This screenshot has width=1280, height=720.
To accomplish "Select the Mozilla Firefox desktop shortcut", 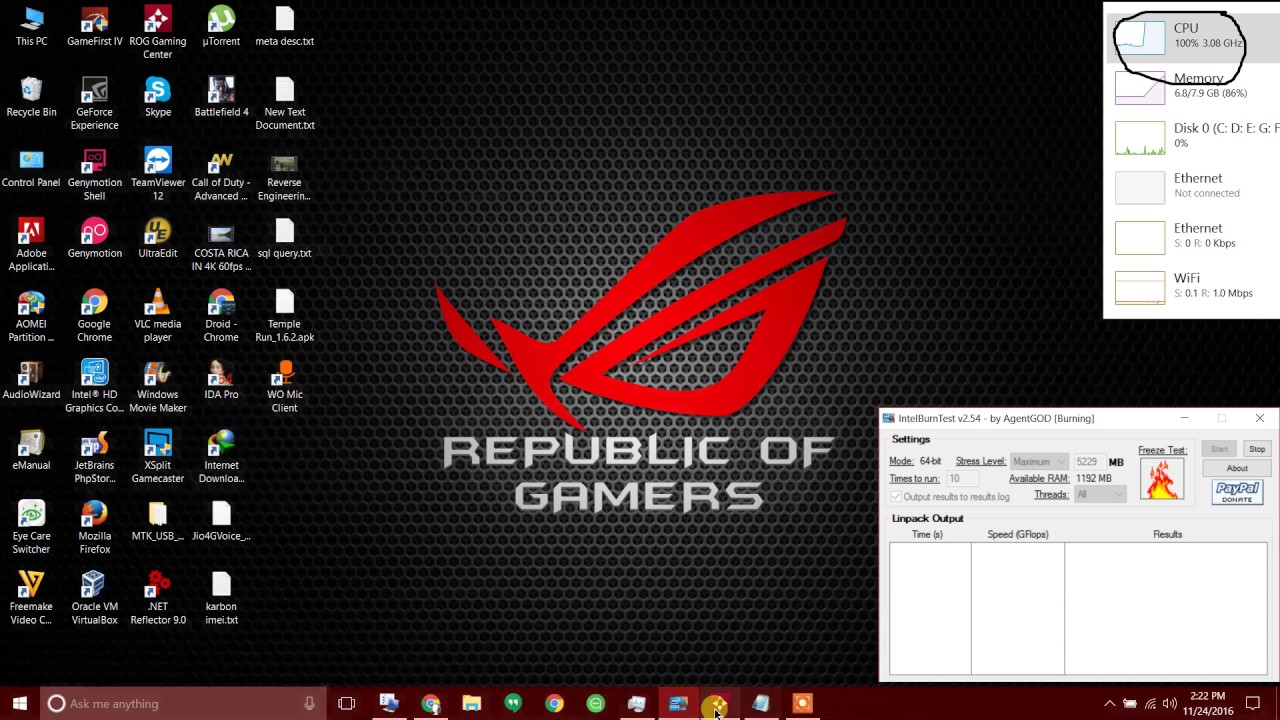I will [x=94, y=529].
